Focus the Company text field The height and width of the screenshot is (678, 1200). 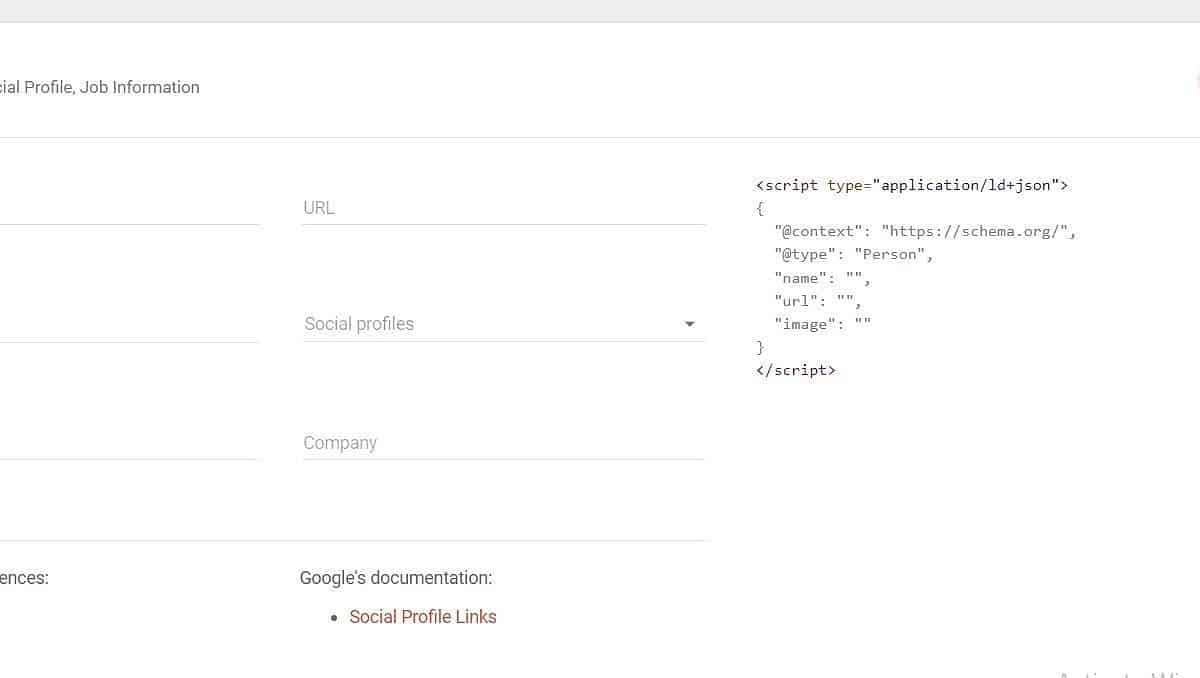(503, 443)
